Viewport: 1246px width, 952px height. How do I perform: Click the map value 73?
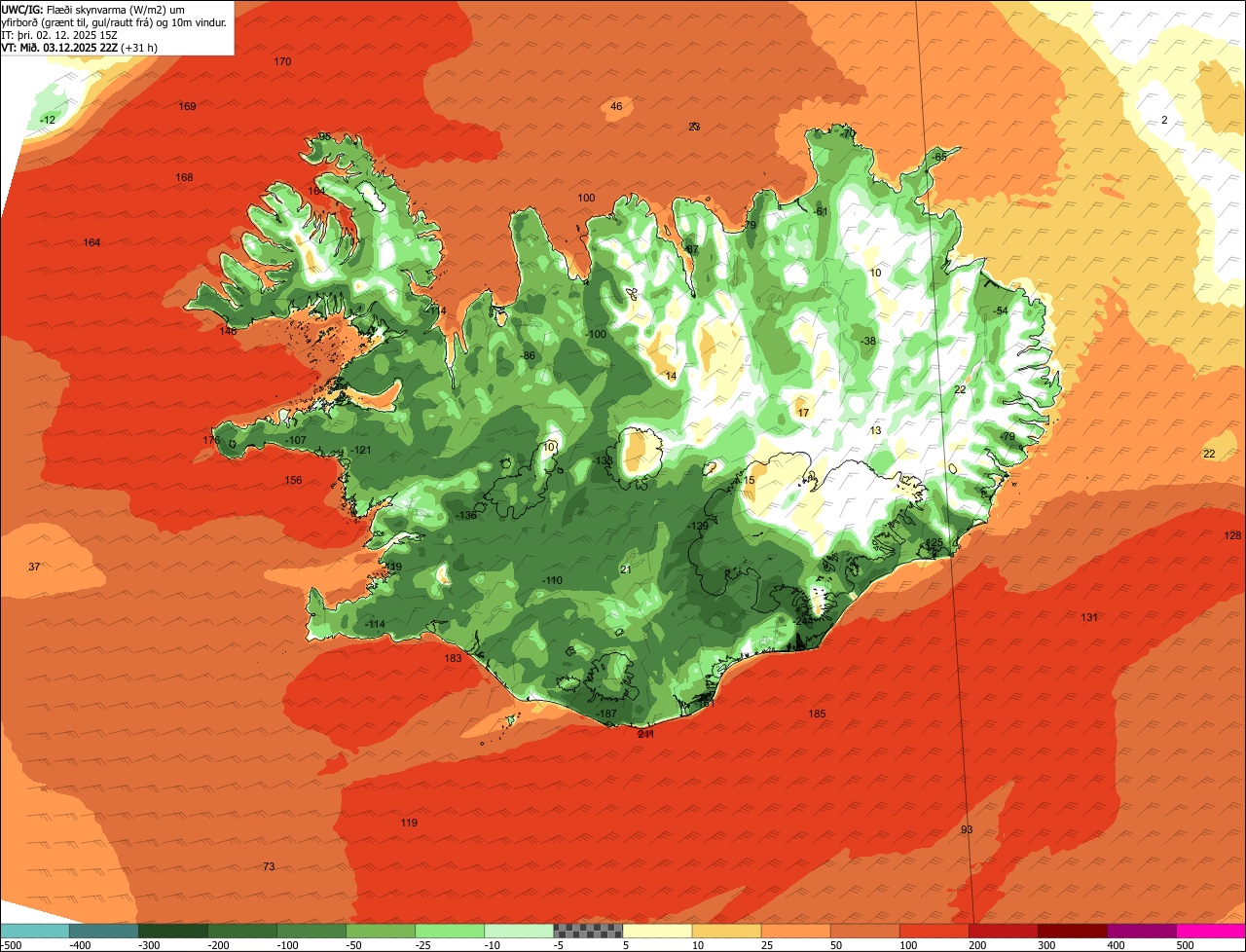click(x=269, y=866)
